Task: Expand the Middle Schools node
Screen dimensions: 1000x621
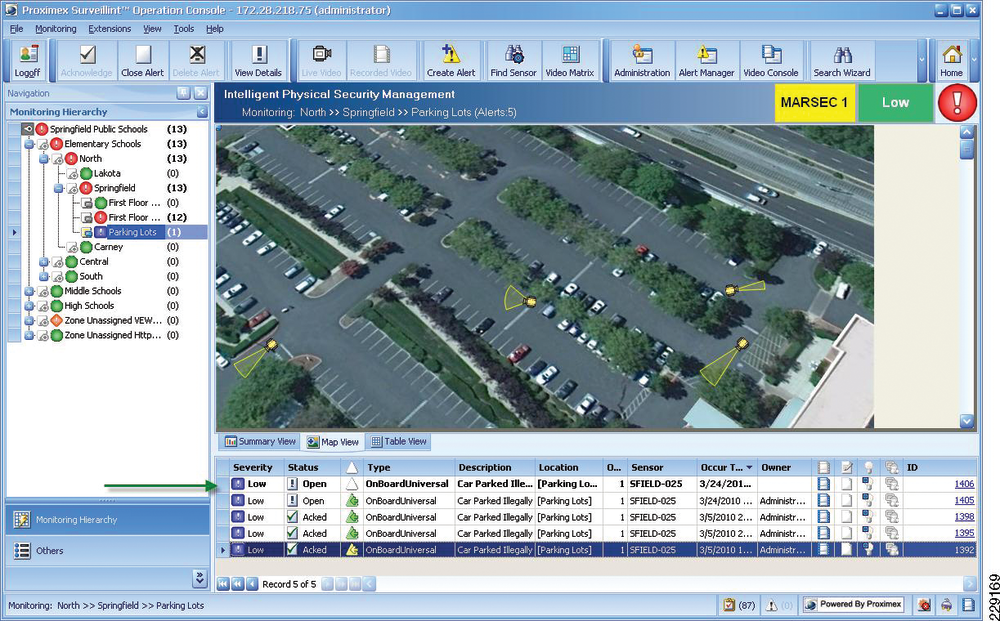Action: [31, 290]
